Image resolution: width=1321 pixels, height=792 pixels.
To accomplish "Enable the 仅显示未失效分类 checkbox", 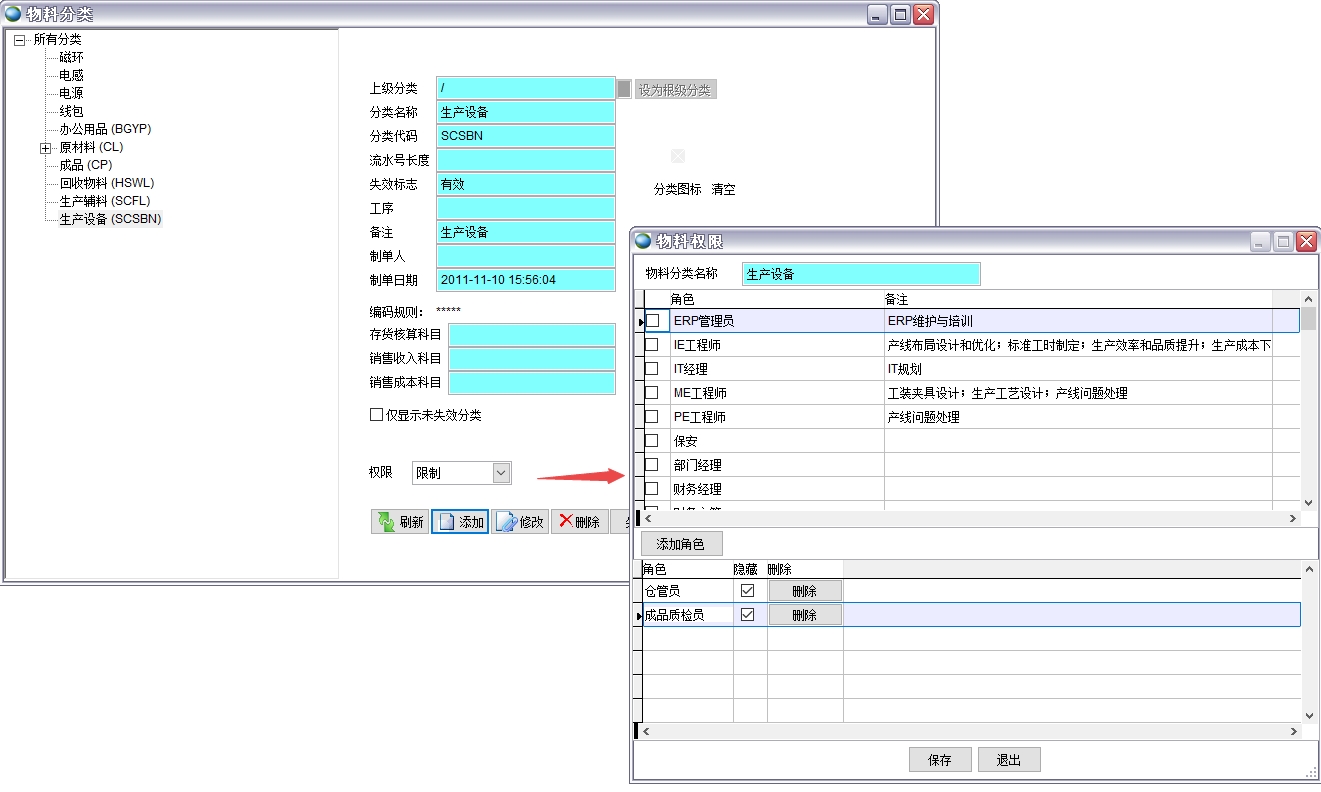I will 377,415.
